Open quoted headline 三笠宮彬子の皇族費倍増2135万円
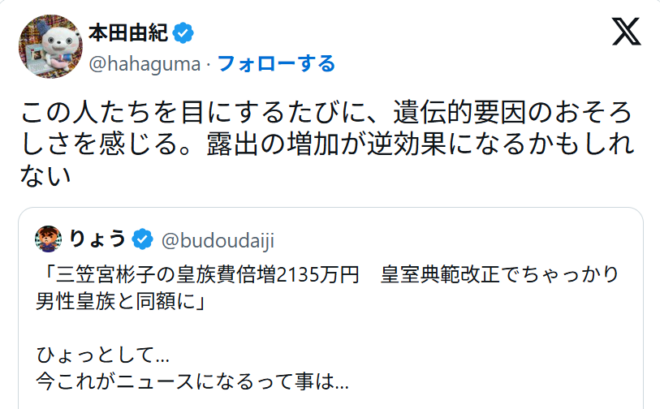The image size is (660, 409). 198,275
